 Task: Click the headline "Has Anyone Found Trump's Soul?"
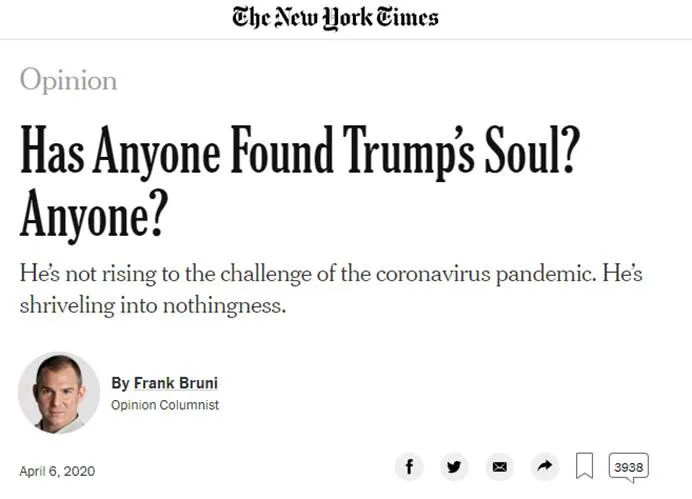pyautogui.click(x=300, y=151)
